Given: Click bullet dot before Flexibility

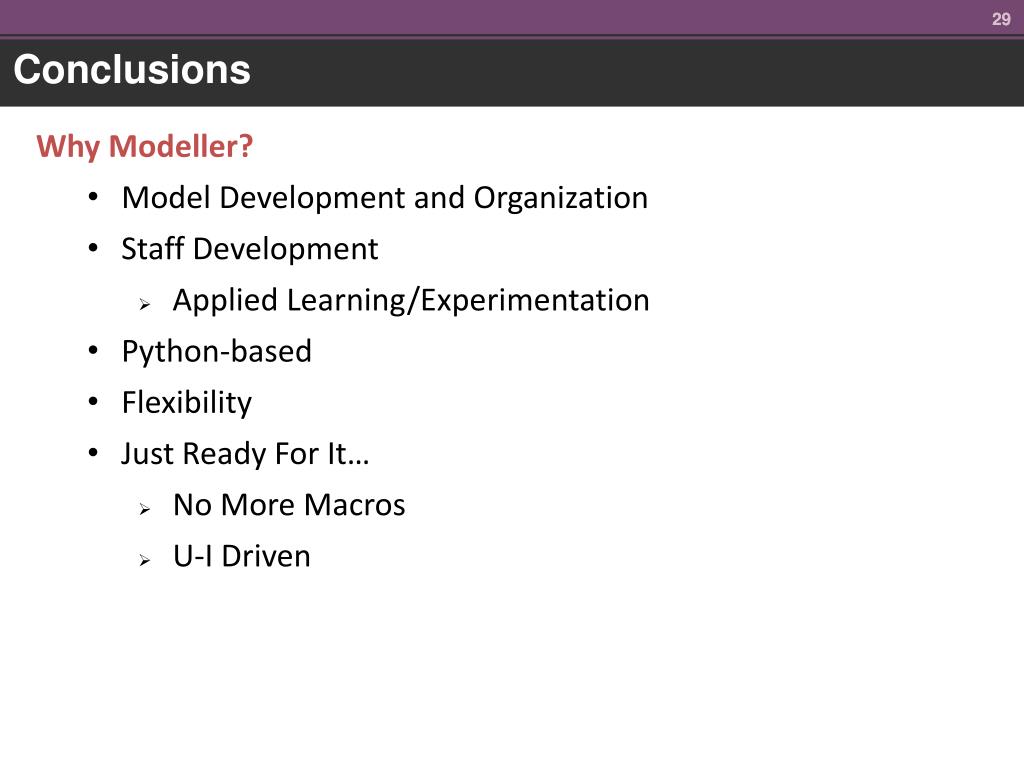Looking at the screenshot, I should click(x=93, y=401).
